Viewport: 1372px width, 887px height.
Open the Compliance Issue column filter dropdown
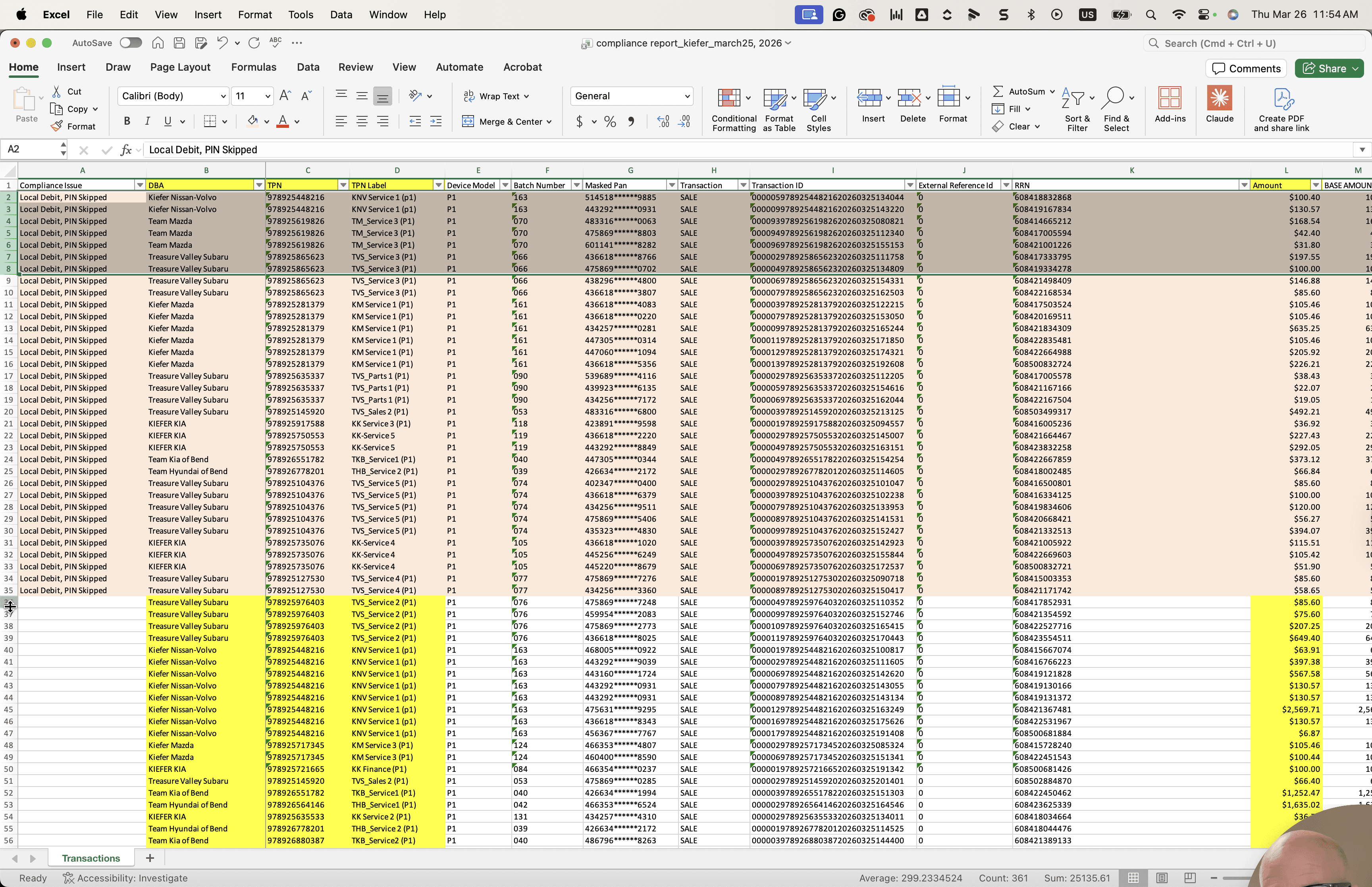pos(139,185)
